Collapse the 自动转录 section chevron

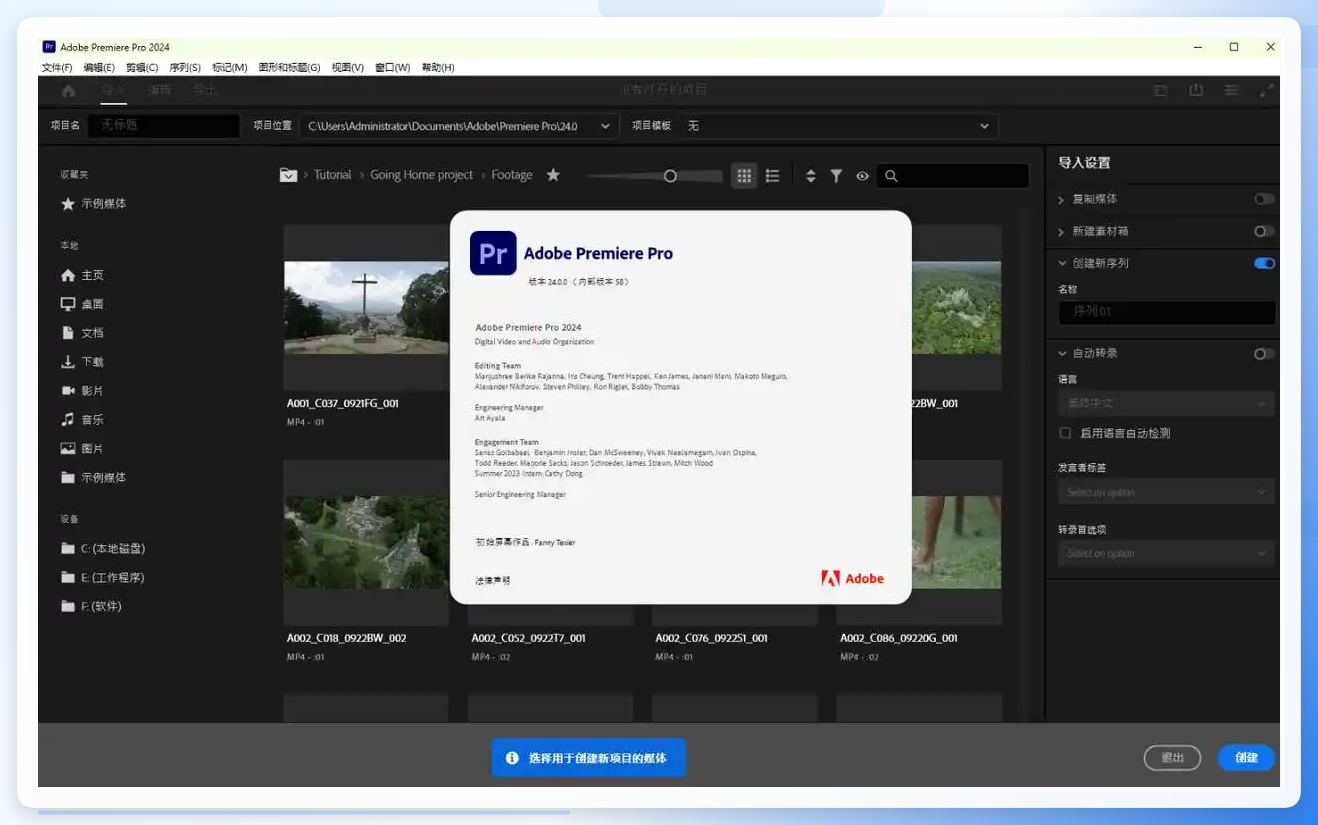(1061, 353)
